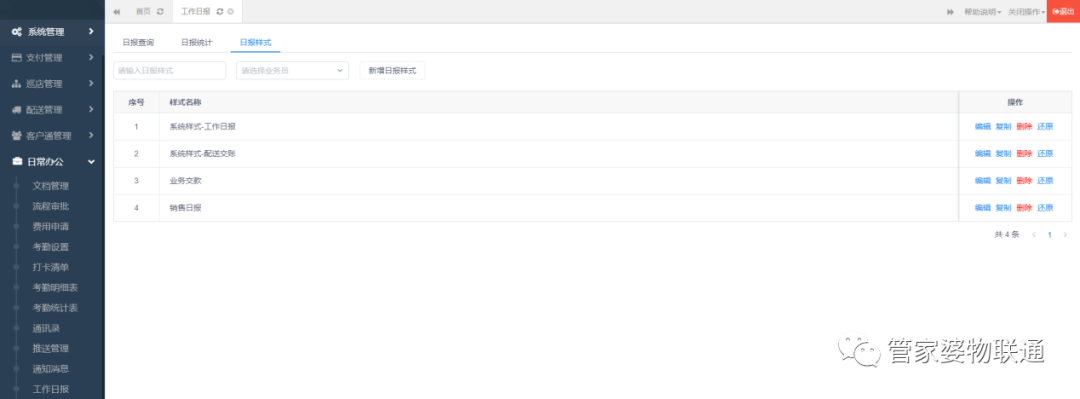This screenshot has width=1080, height=399.
Task: Click 编辑 link for 业务交款 row
Action: coord(982,181)
